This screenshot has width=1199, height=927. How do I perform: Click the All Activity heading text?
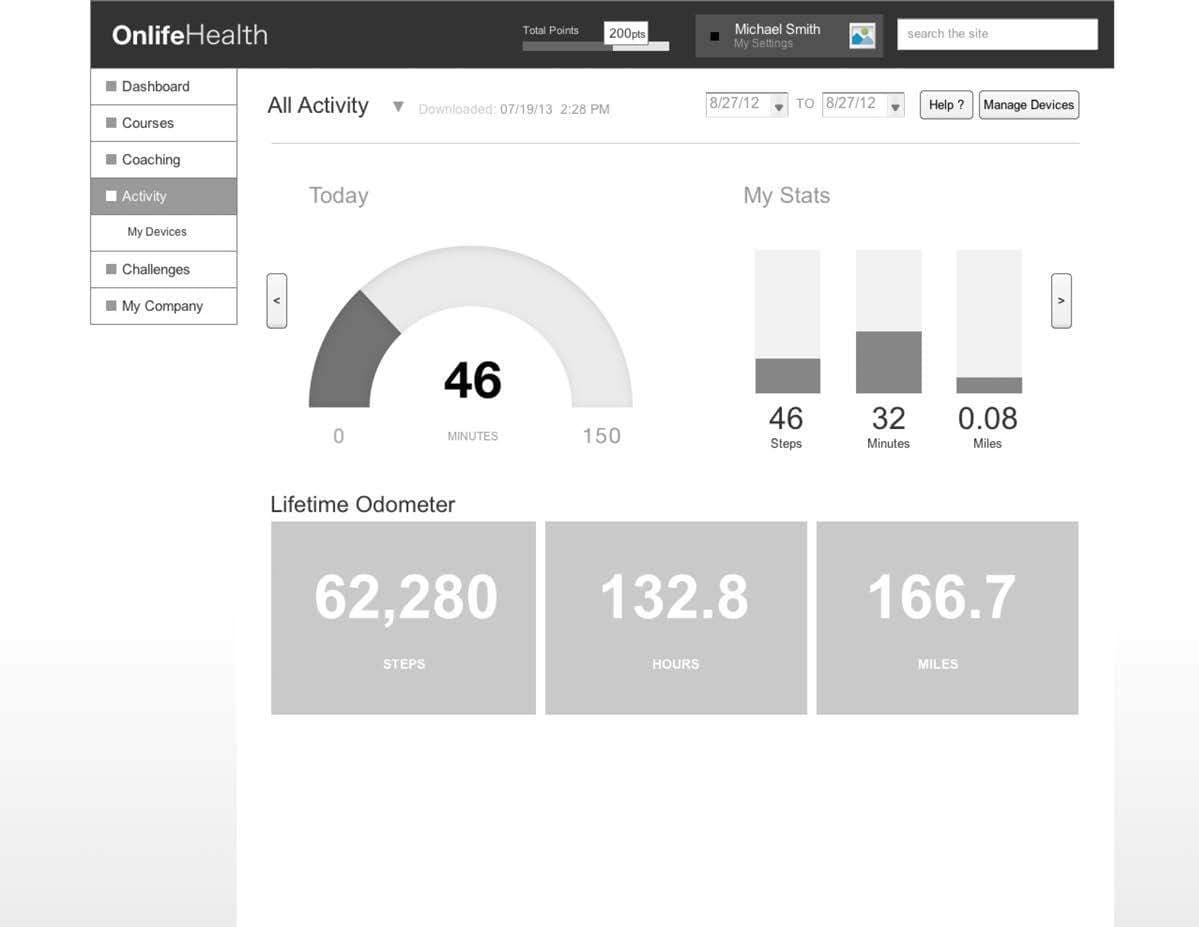[318, 106]
